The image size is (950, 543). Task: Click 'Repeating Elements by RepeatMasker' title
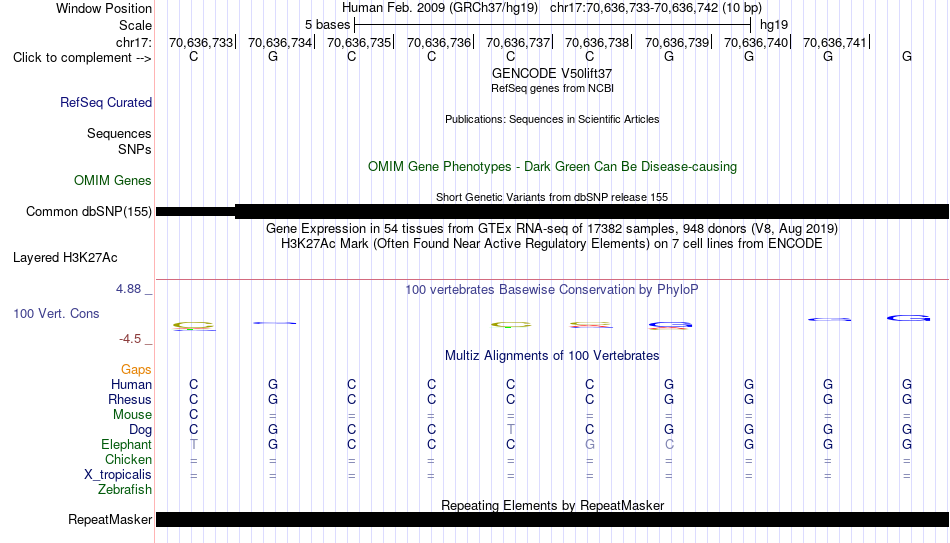coord(553,505)
